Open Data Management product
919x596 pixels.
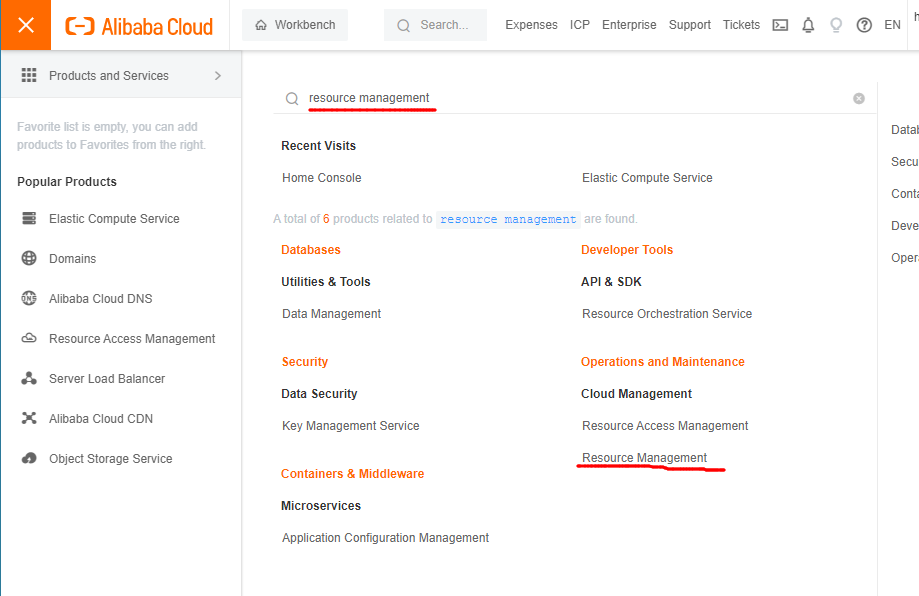tap(331, 314)
